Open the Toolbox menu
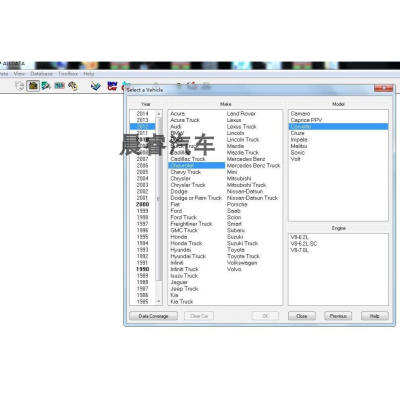The height and width of the screenshot is (400, 400). click(68, 74)
